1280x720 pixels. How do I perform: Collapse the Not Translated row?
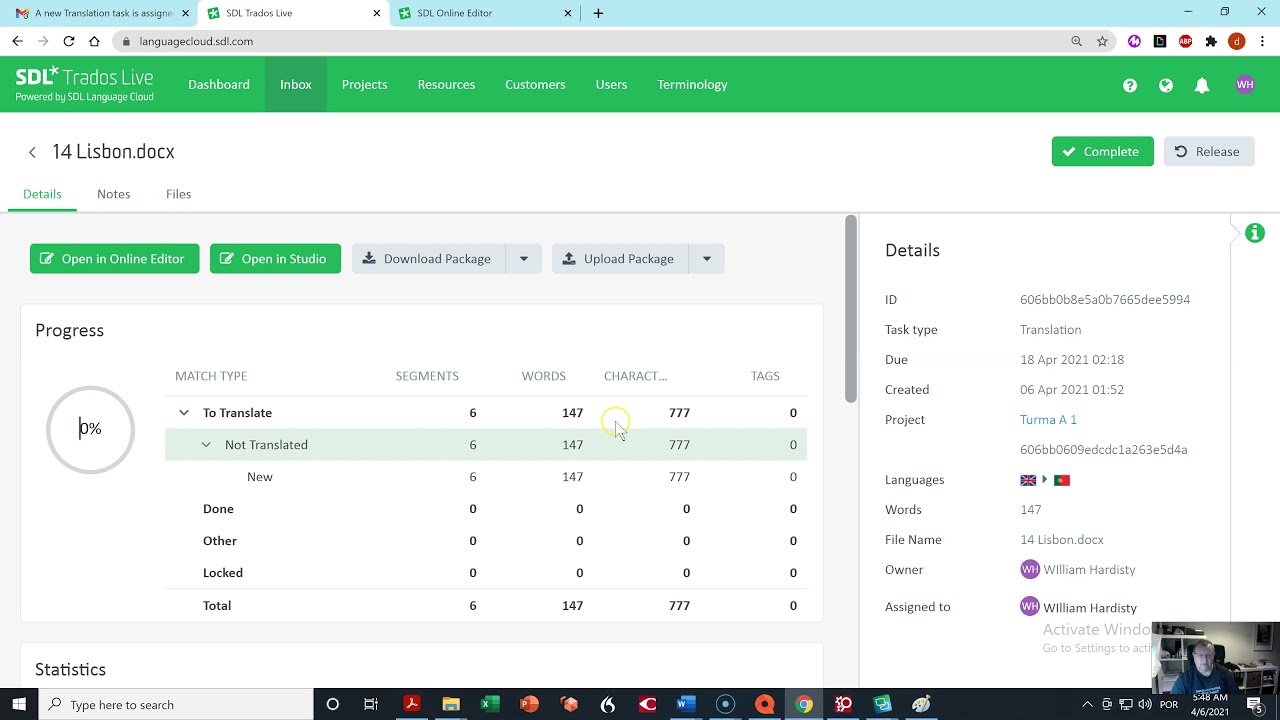(x=206, y=445)
